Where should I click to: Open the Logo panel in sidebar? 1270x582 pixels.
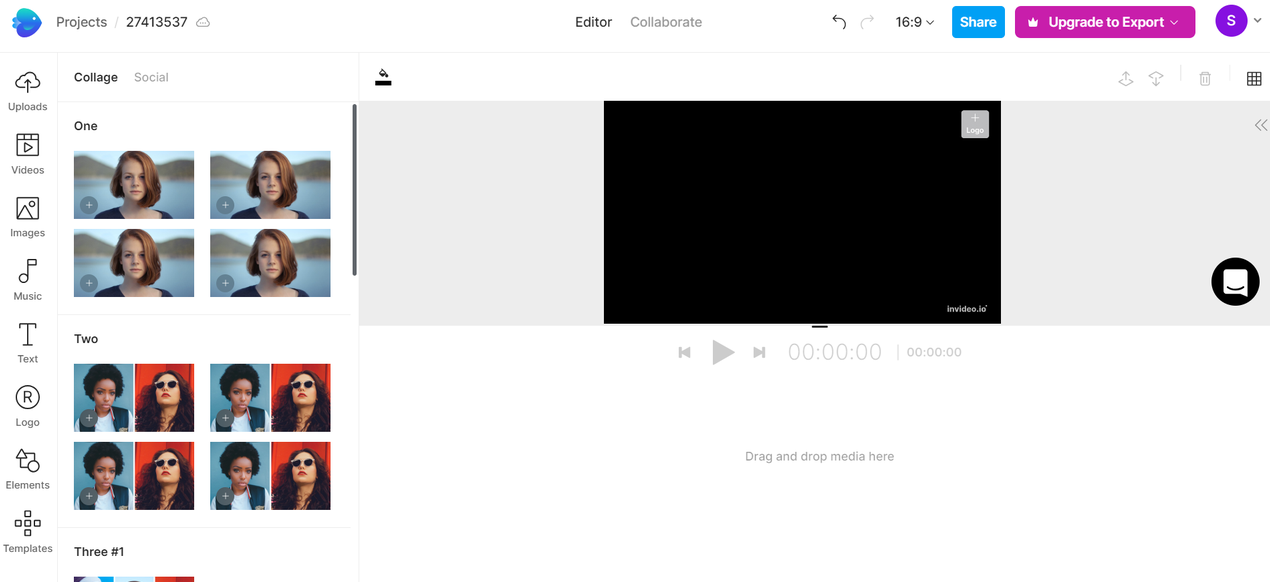[x=28, y=406]
